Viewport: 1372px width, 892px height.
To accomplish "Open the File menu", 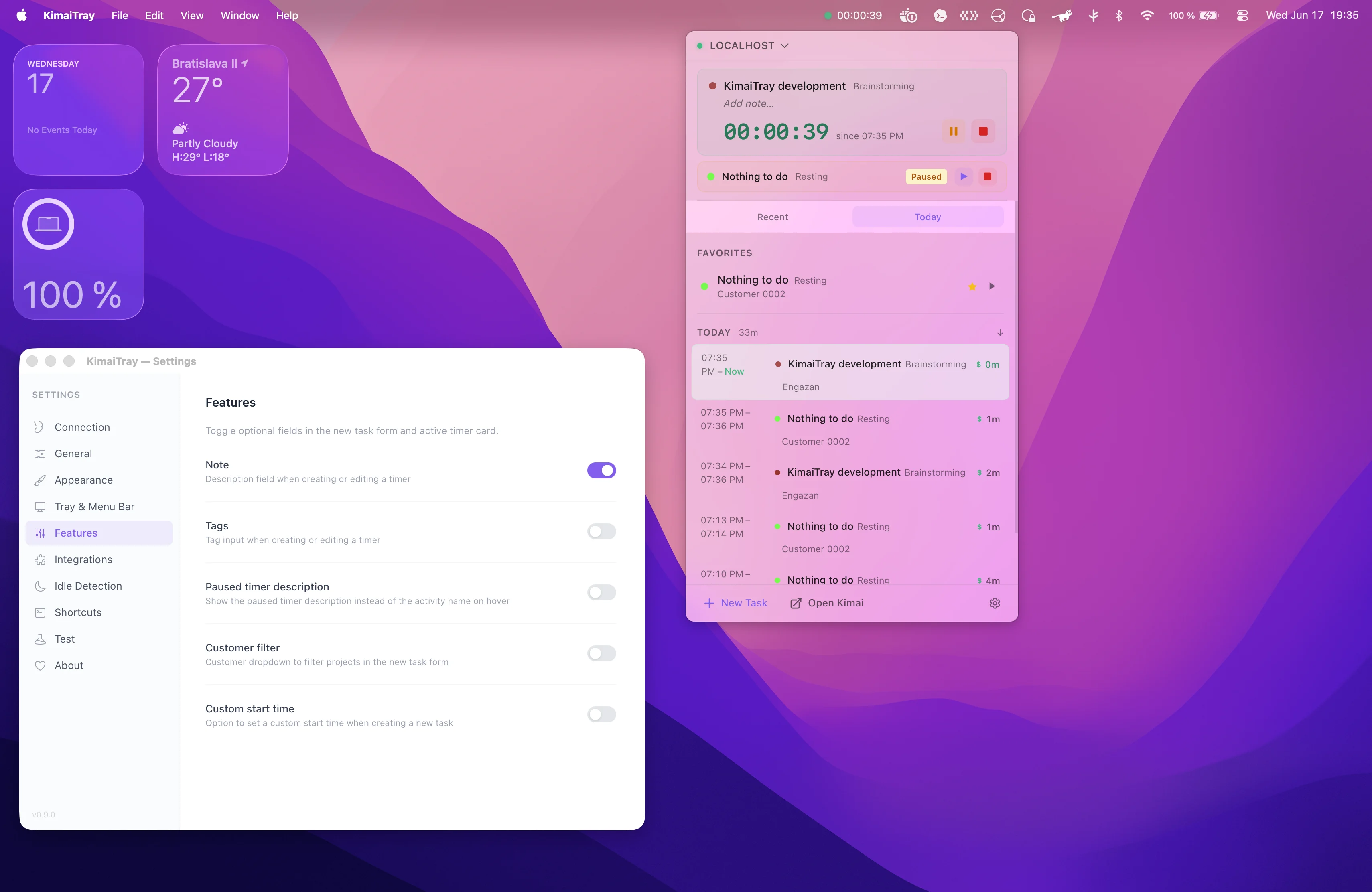I will pos(119,16).
